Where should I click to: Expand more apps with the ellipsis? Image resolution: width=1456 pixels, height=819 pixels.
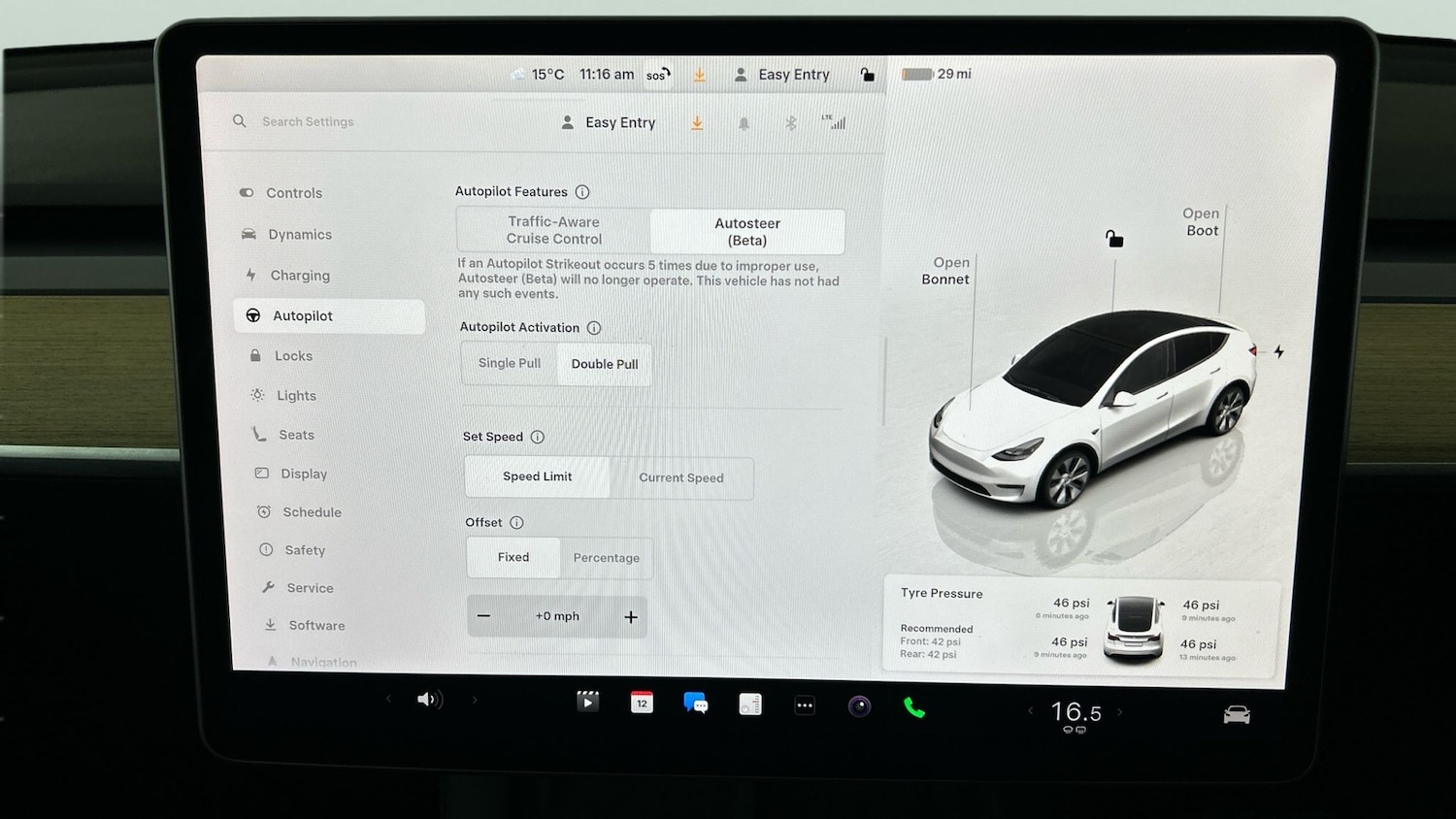tap(805, 705)
